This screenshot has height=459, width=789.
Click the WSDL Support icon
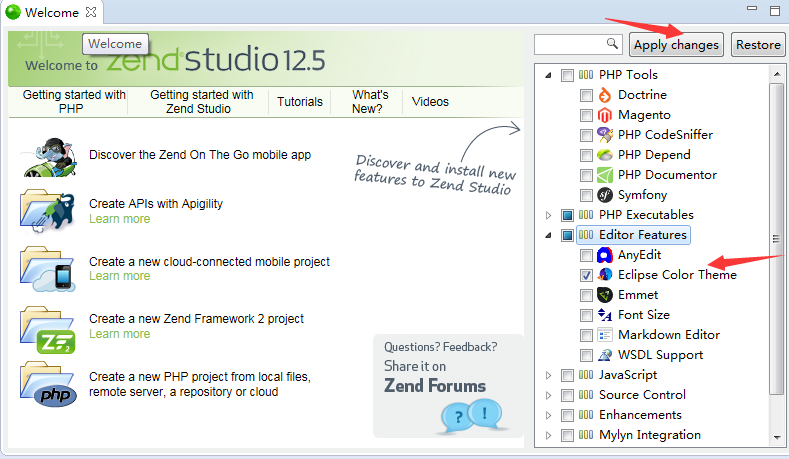[x=604, y=355]
